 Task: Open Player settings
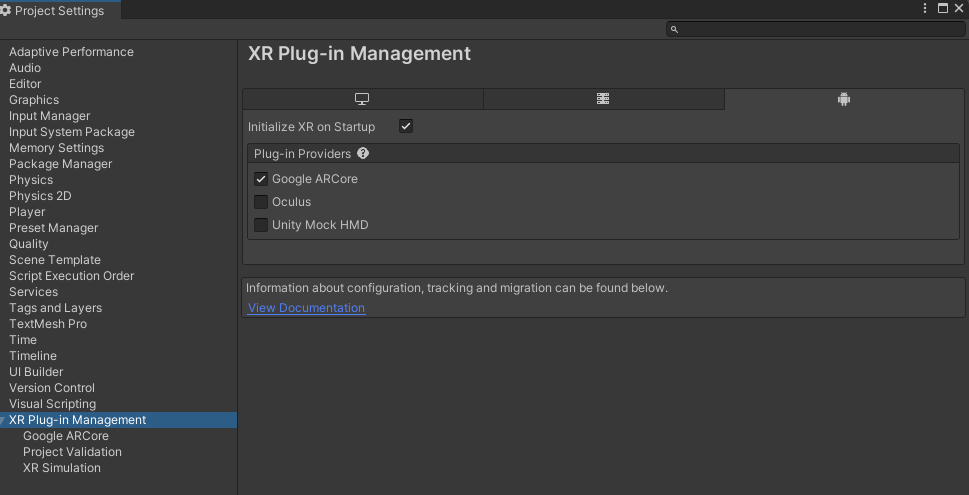[27, 212]
